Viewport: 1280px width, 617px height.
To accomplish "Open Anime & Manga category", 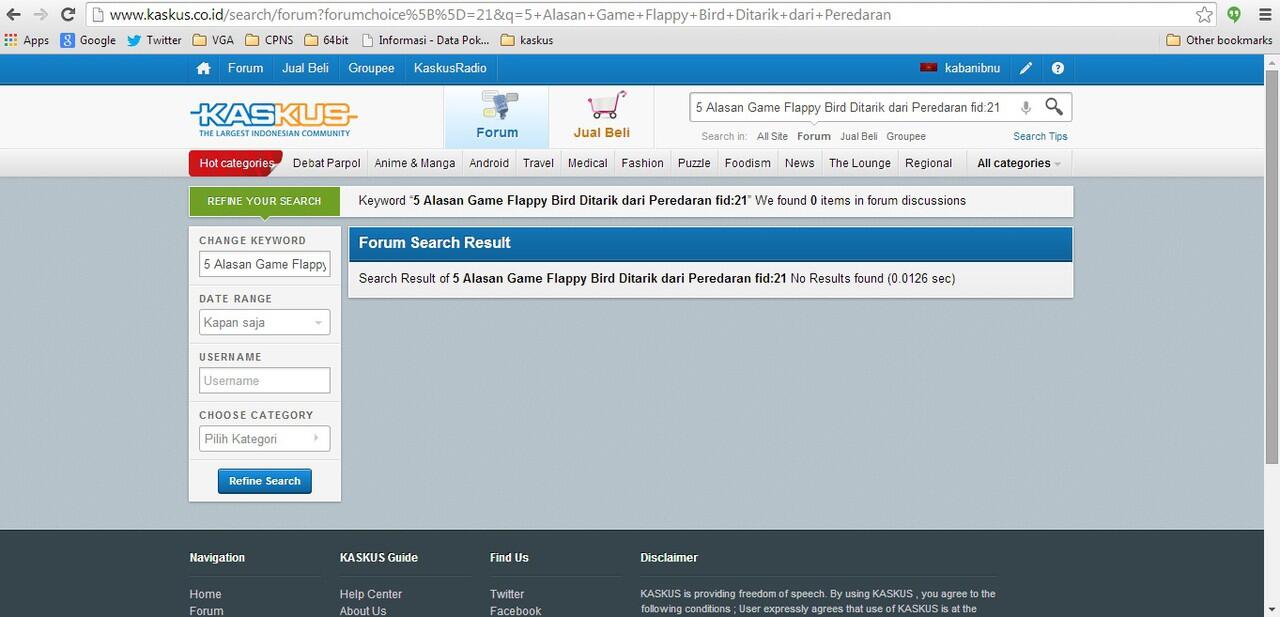I will [x=415, y=163].
